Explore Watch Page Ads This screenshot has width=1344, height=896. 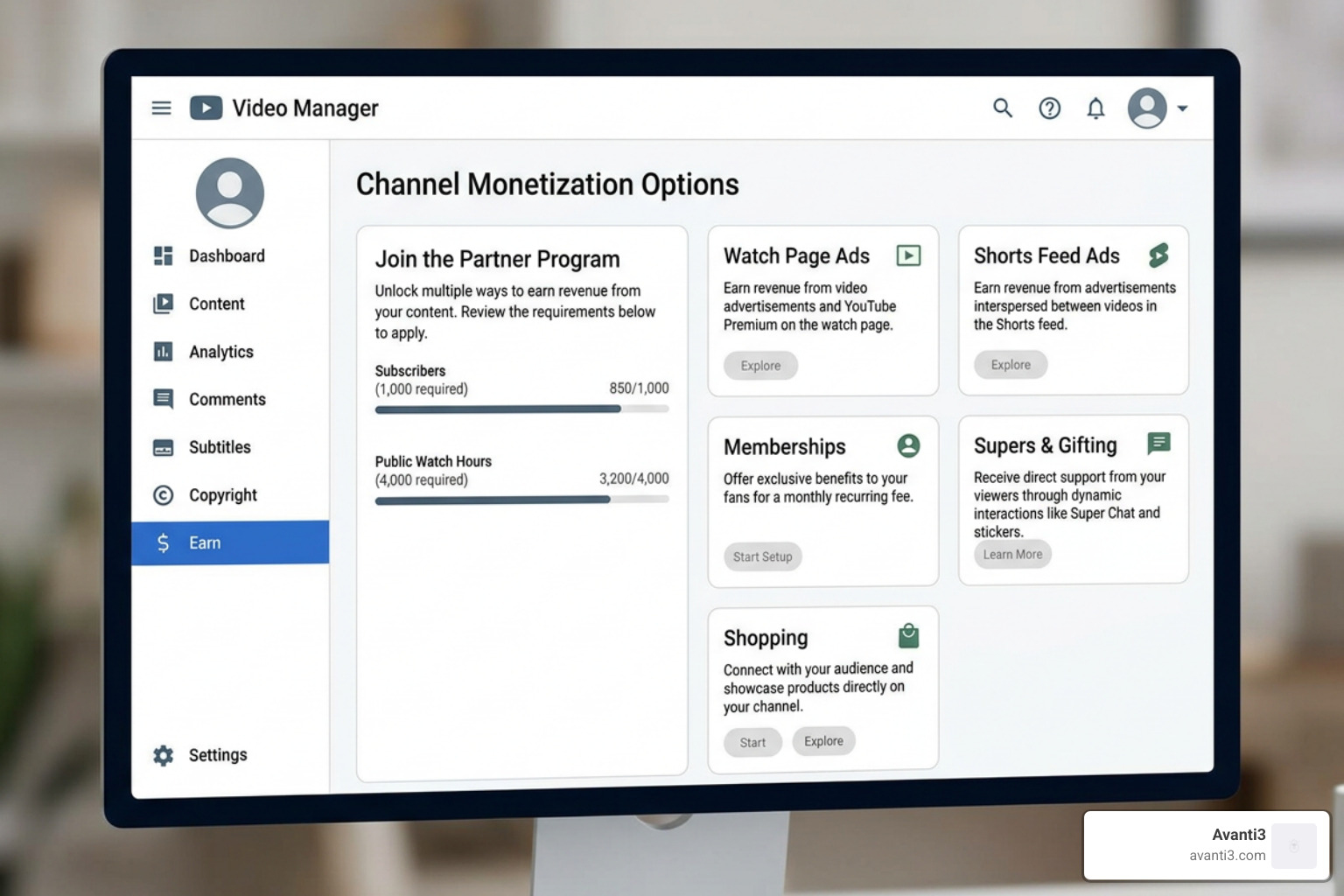760,366
